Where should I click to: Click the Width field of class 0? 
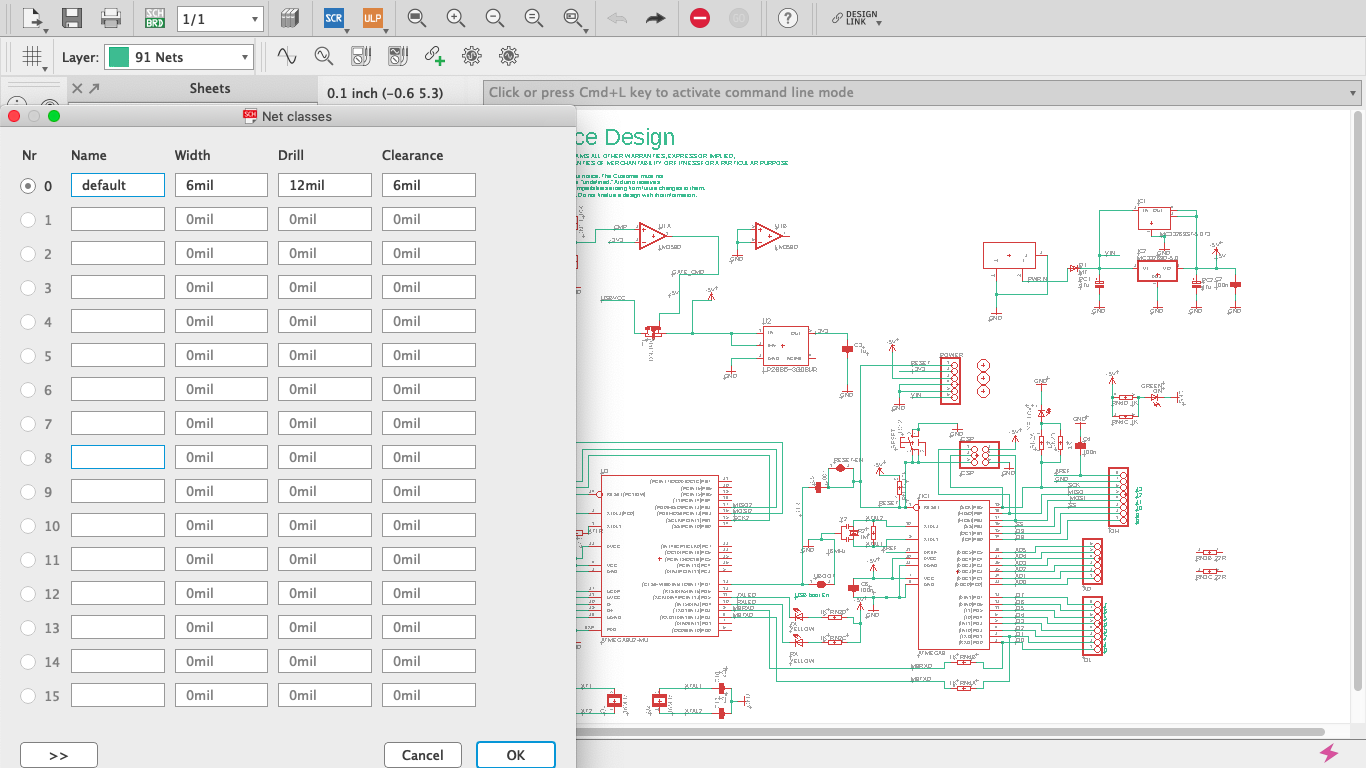pos(221,185)
